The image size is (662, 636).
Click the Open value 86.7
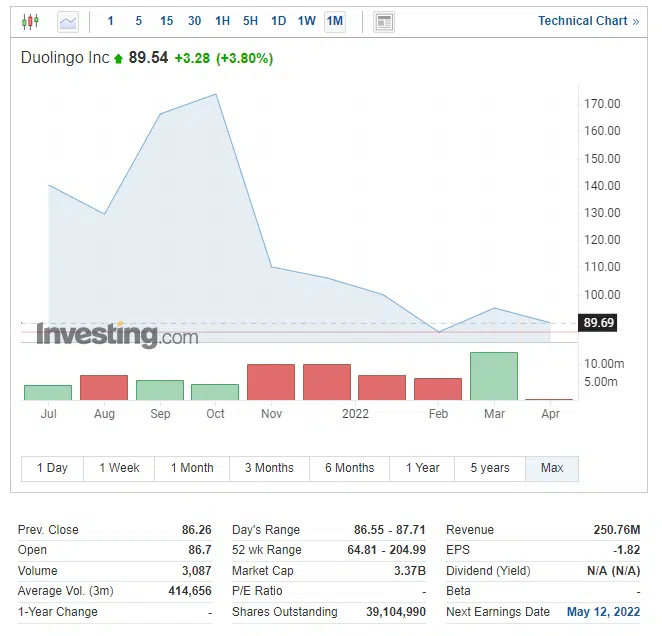tap(200, 550)
